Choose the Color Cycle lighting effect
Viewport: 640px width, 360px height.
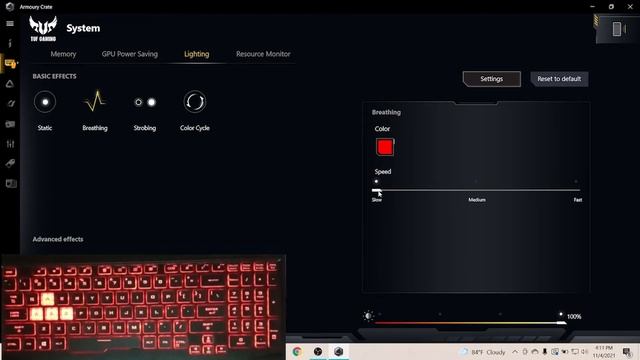(195, 102)
